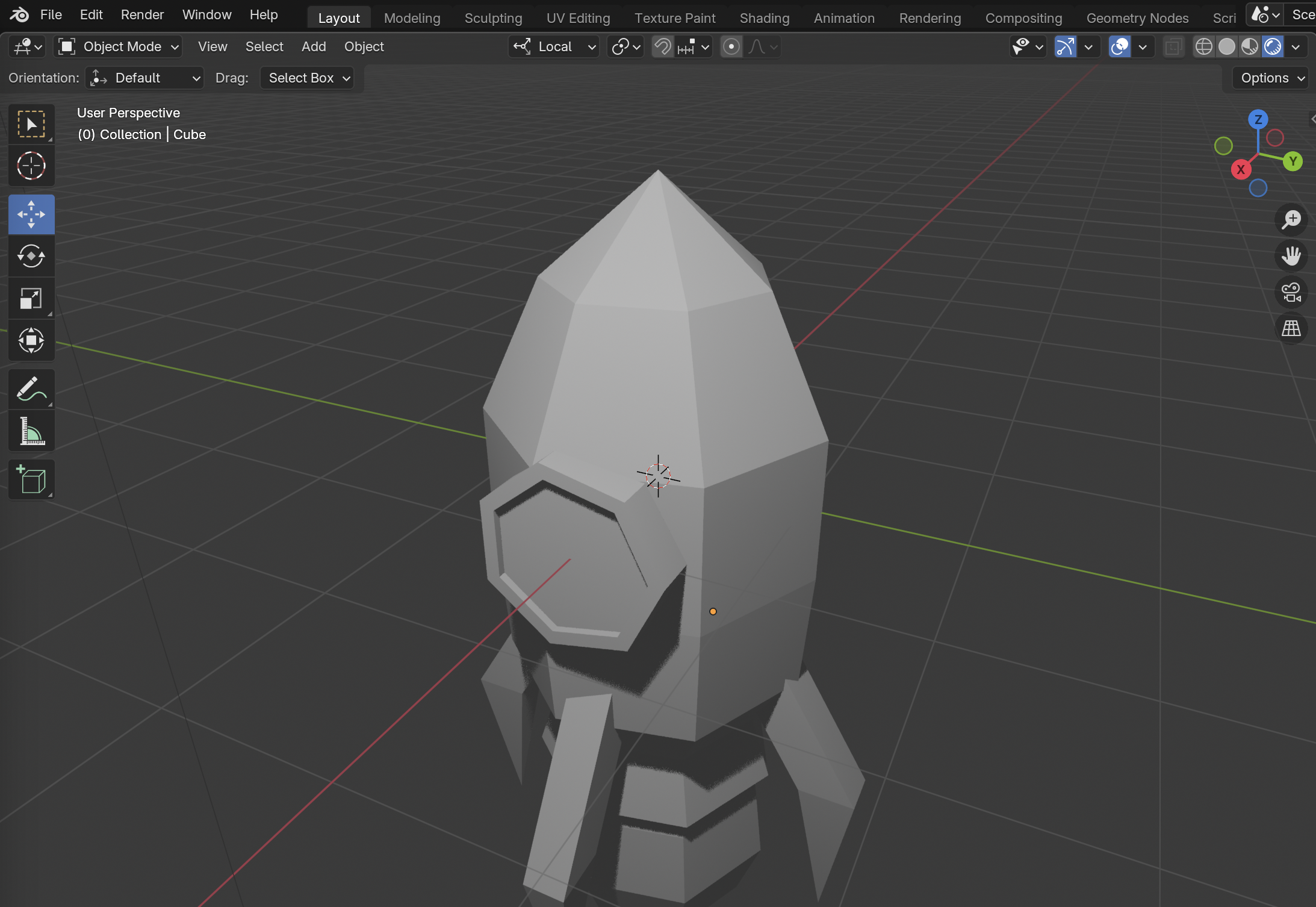Viewport: 1316px width, 907px height.
Task: Switch to the Modeling workspace tab
Action: (x=412, y=18)
